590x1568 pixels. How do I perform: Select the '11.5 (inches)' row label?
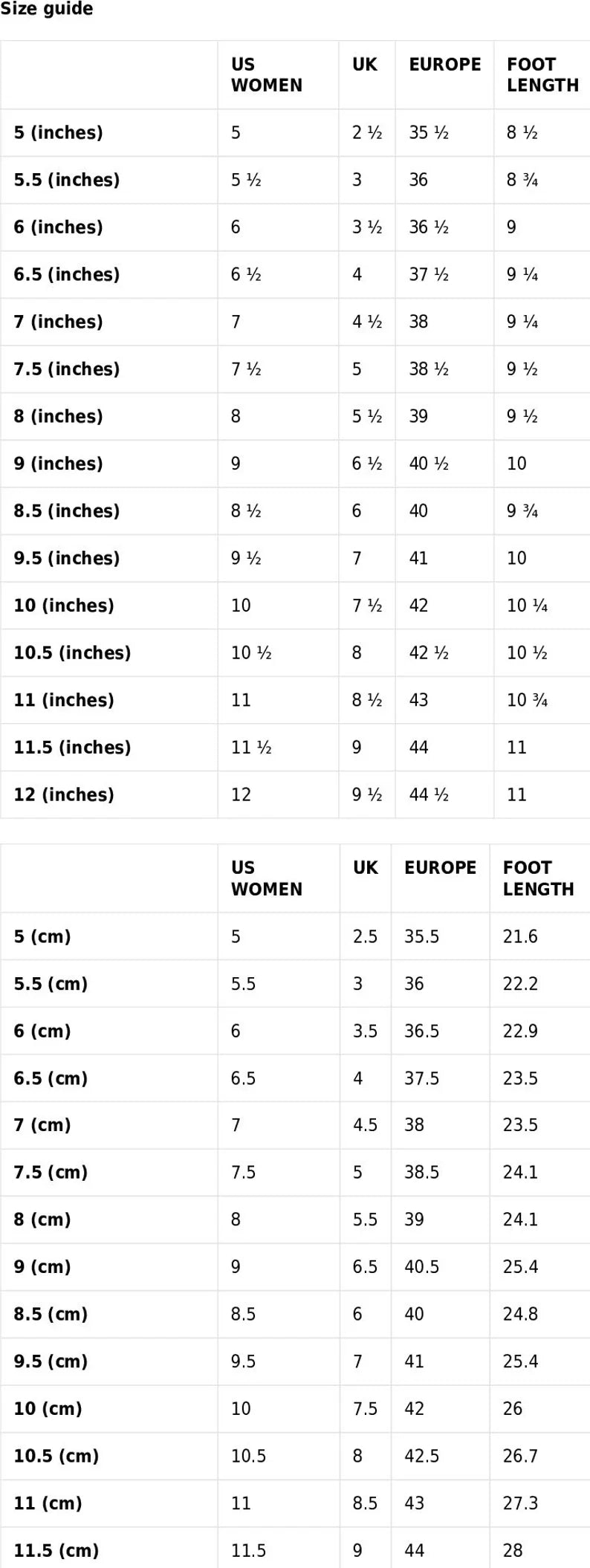[x=72, y=748]
